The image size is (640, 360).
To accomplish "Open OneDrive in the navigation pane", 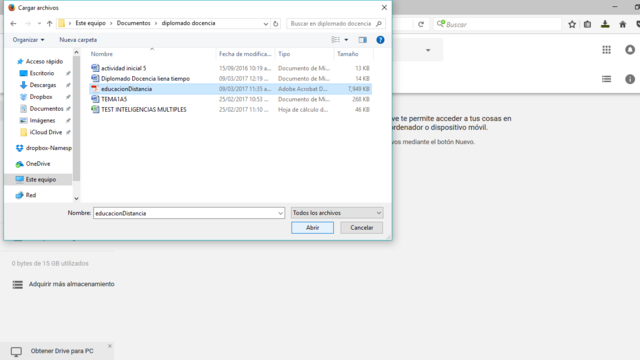I will 38,164.
